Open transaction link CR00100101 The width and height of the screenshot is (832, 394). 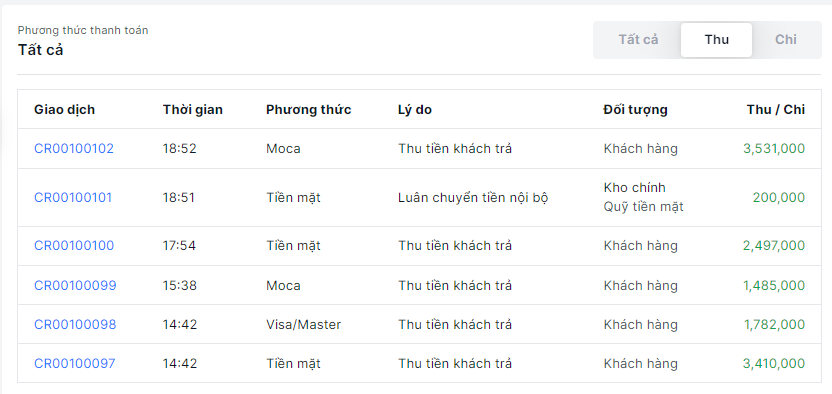[x=73, y=198]
